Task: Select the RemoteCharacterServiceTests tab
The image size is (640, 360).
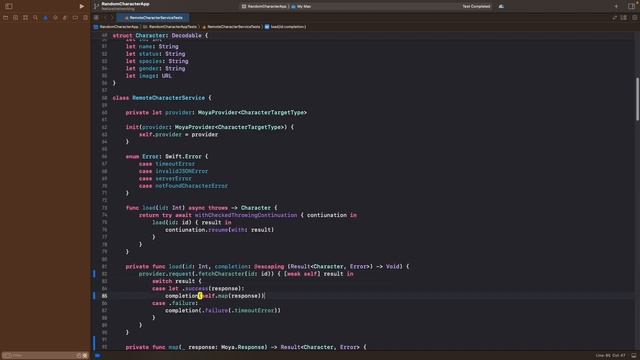Action: point(153,18)
